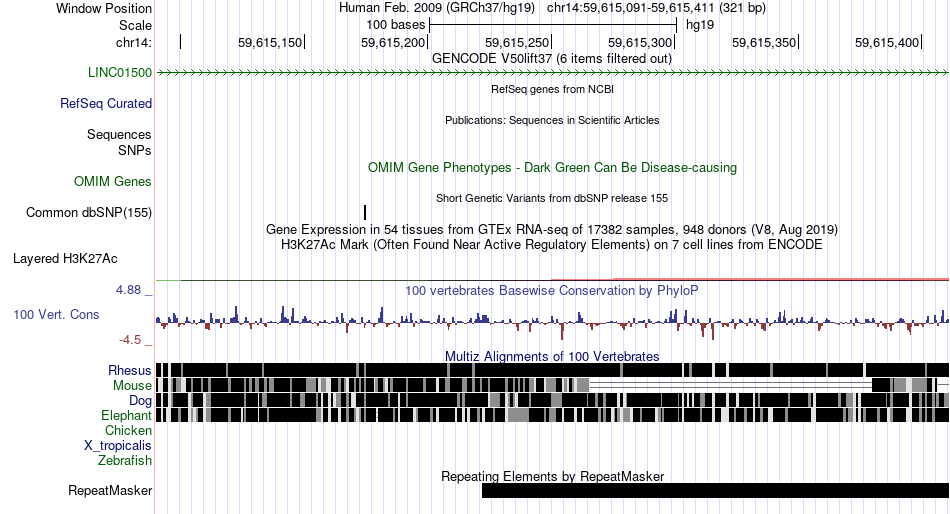The image size is (950, 514).
Task: Click the 59,615,400 ruler position
Action: 887,42
